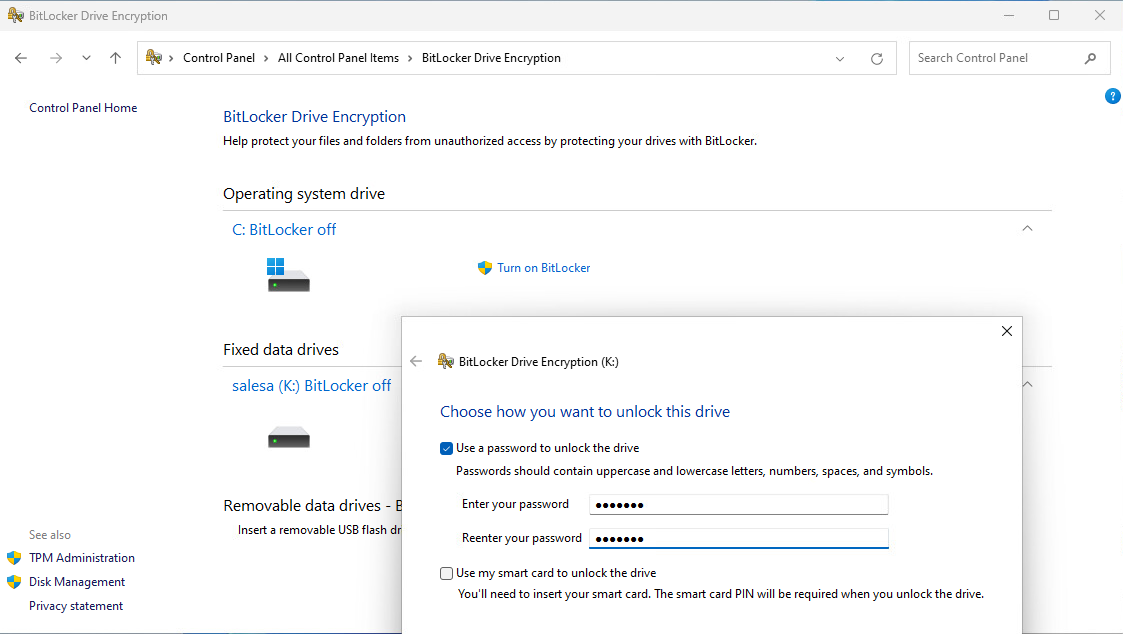Navigate to Control Panel via breadcrumb
The image size is (1123, 634).
(219, 57)
